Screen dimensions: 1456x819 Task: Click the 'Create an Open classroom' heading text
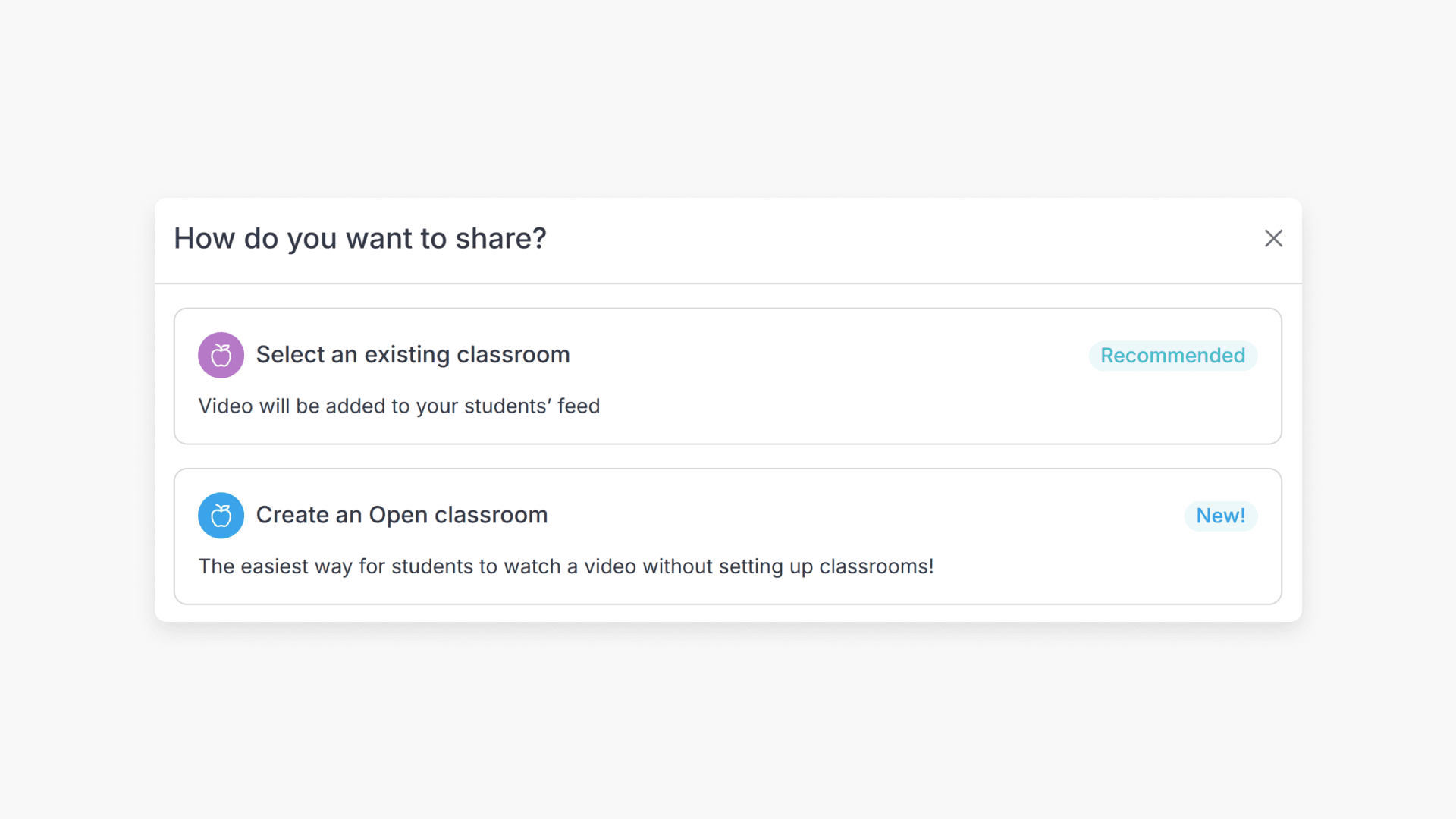point(402,515)
